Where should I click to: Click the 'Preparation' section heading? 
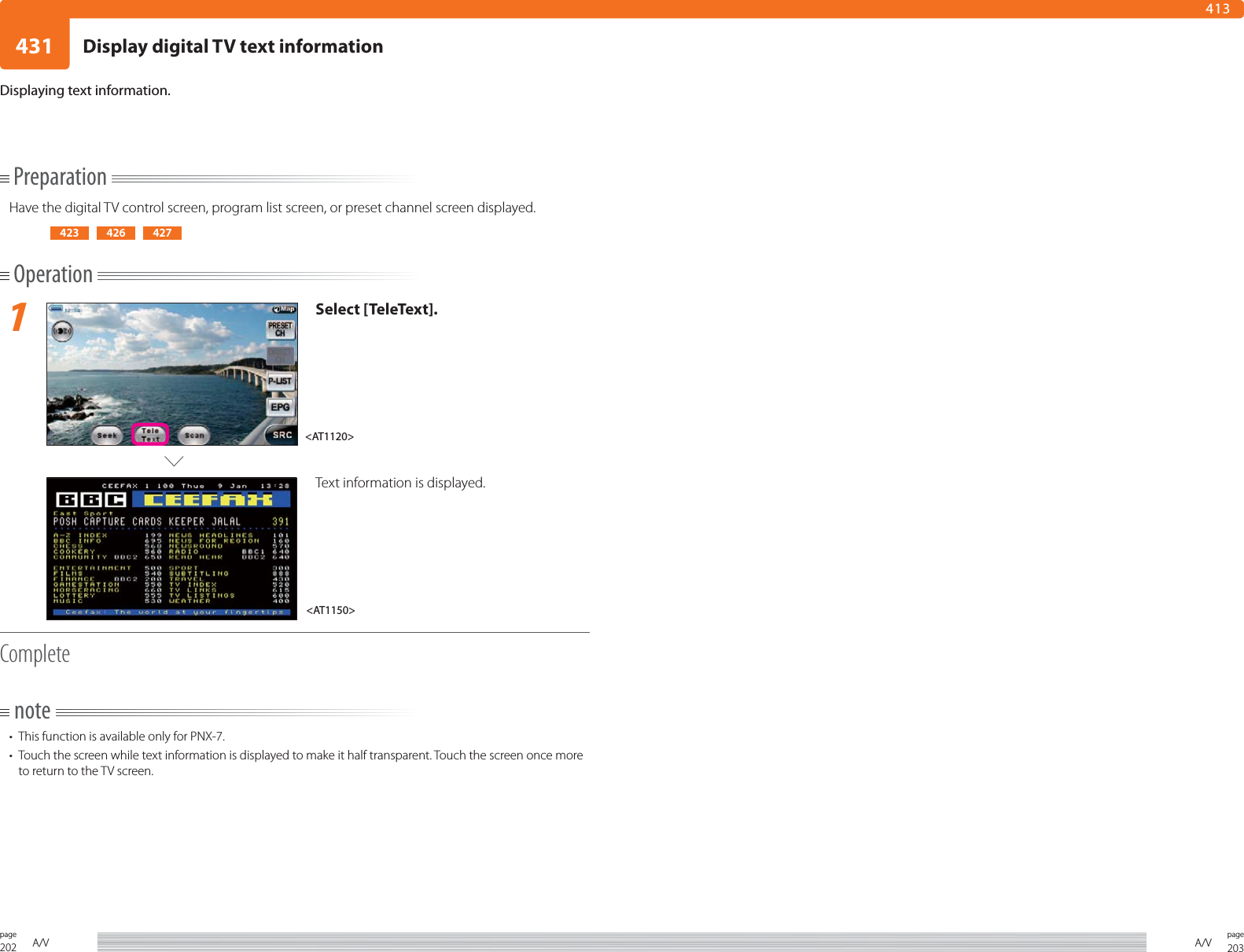pos(60,177)
